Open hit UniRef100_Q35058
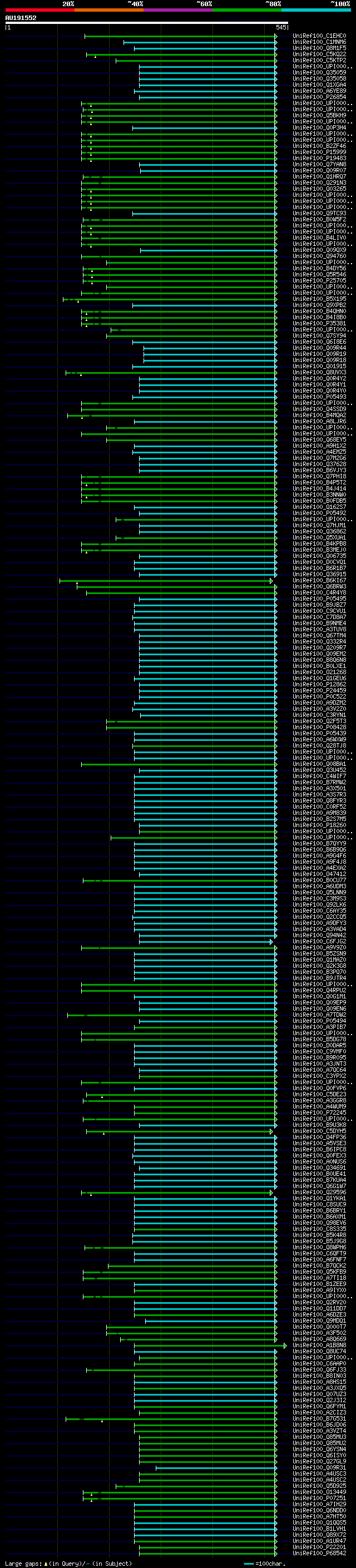 coord(319,78)
